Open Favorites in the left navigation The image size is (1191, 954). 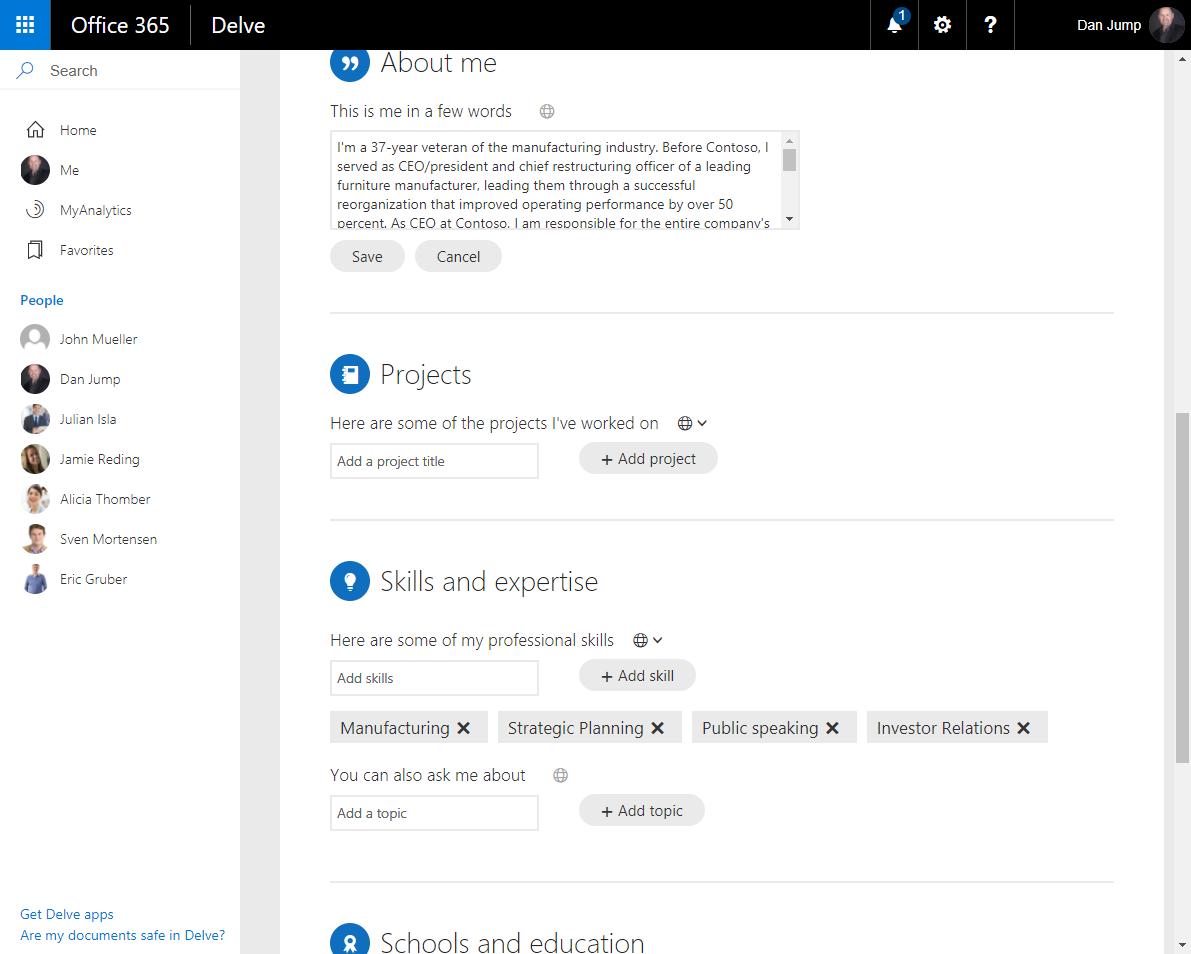coord(86,250)
